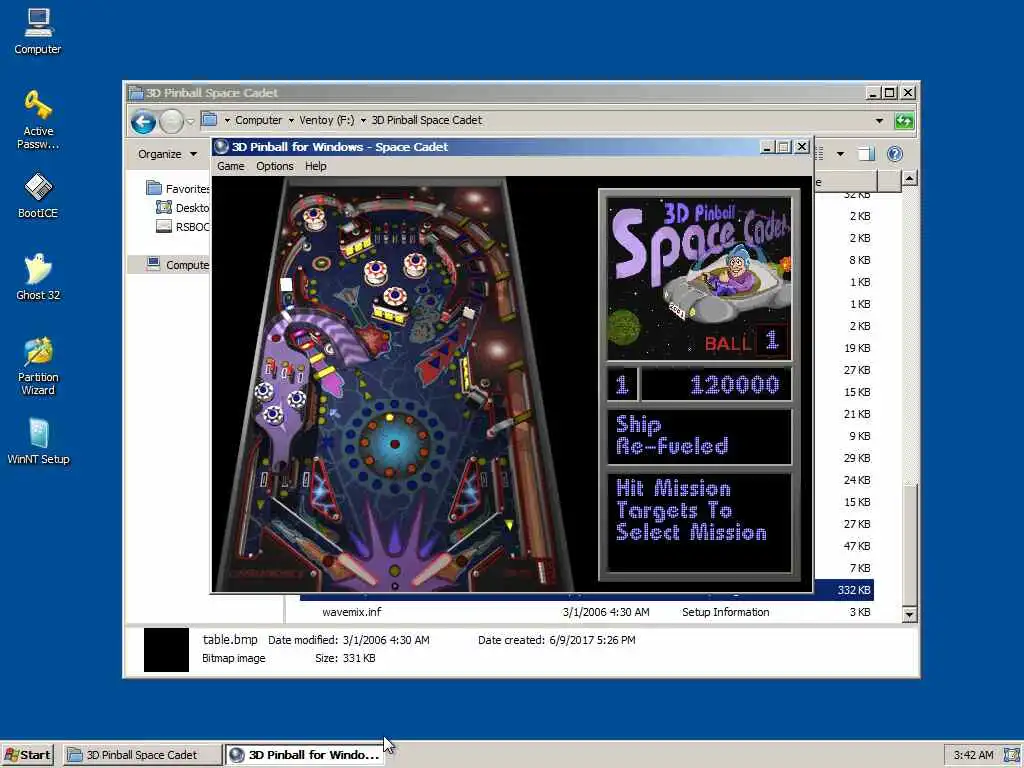This screenshot has height=768, width=1024.
Task: Click the Explorer Help question mark icon
Action: coord(895,154)
